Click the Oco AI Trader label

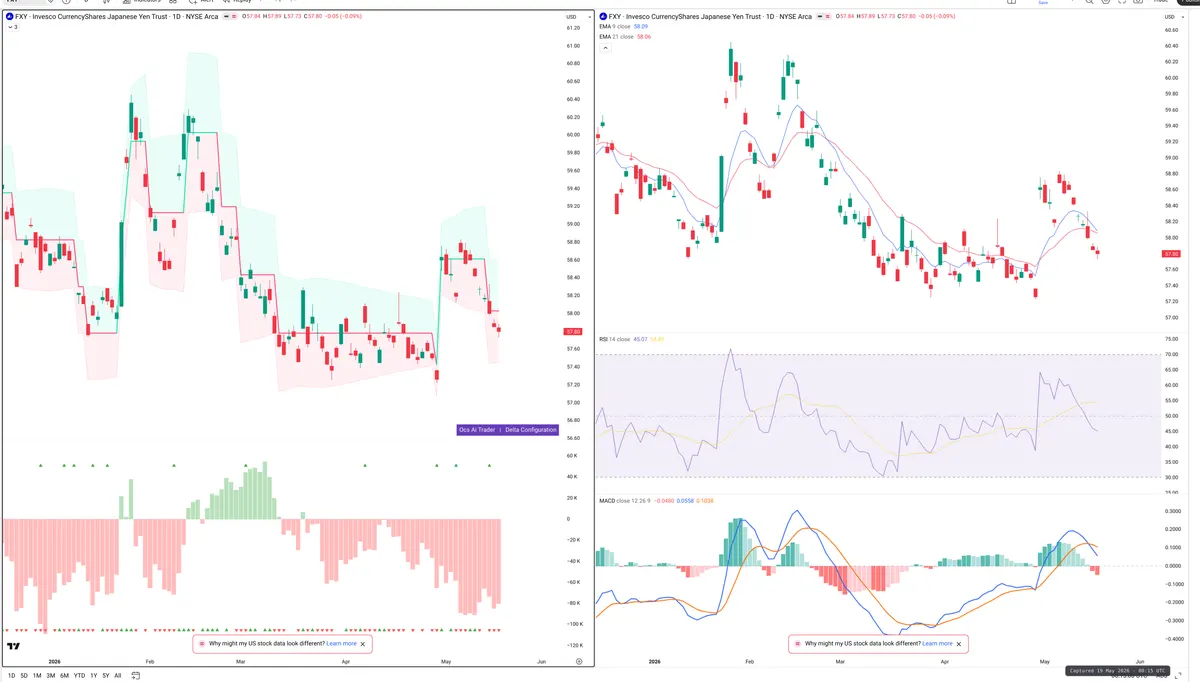coord(477,430)
